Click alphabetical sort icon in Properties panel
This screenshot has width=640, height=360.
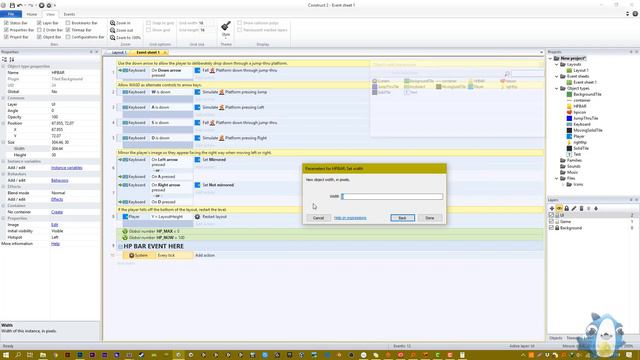12,60
